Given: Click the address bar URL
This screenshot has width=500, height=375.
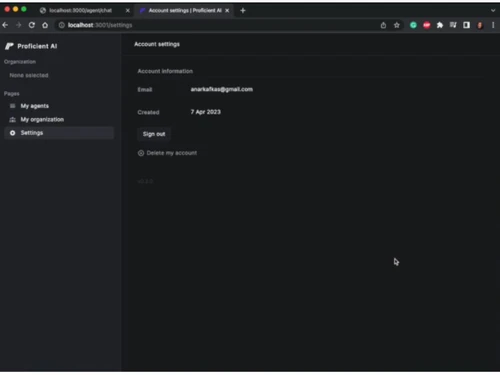Looking at the screenshot, I should [x=100, y=25].
